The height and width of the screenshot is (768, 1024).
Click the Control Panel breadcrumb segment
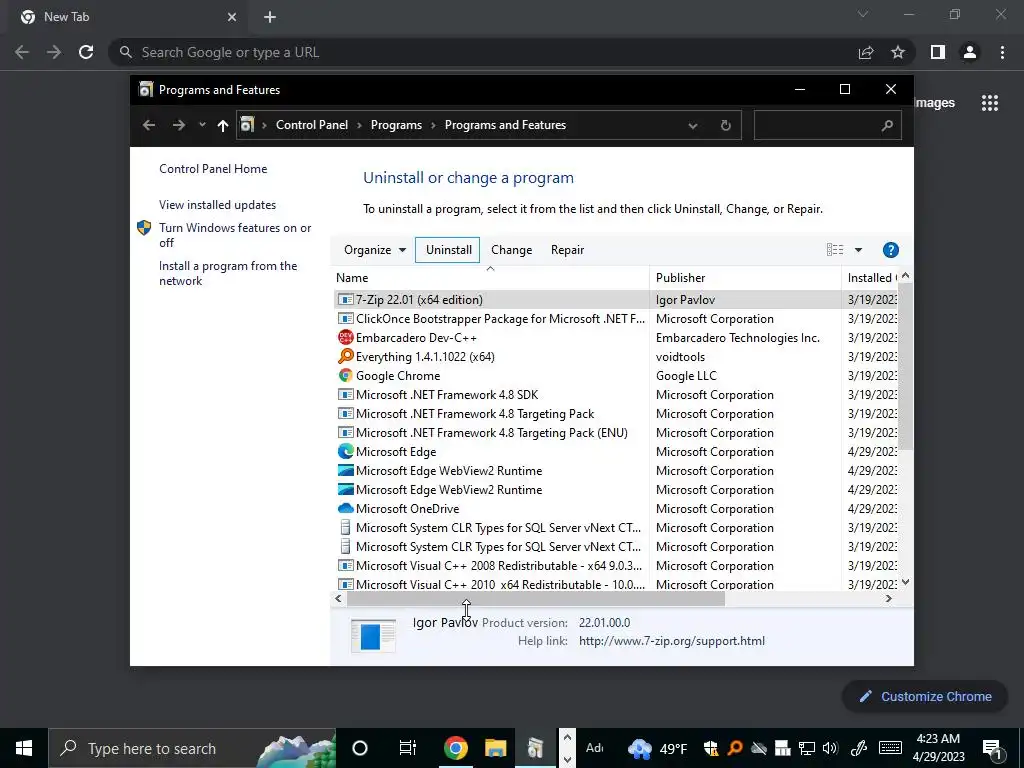[x=312, y=125]
